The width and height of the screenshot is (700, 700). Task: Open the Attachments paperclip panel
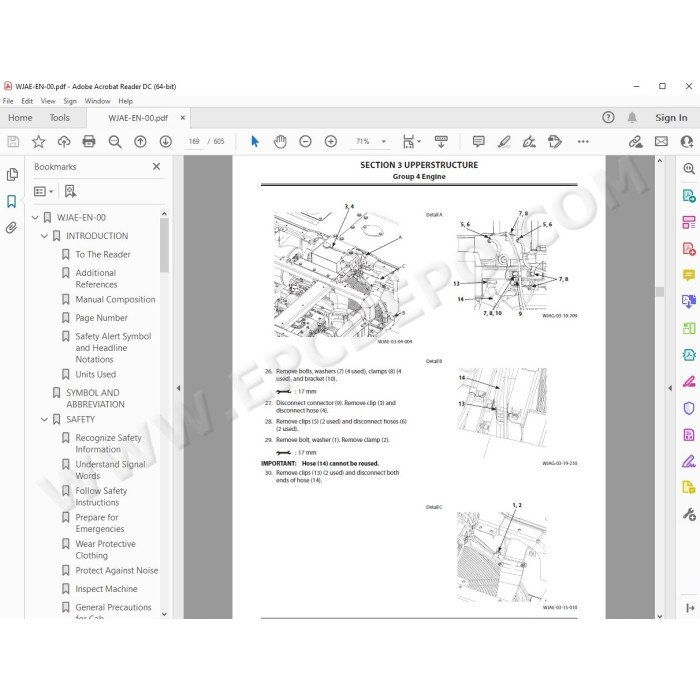[12, 228]
